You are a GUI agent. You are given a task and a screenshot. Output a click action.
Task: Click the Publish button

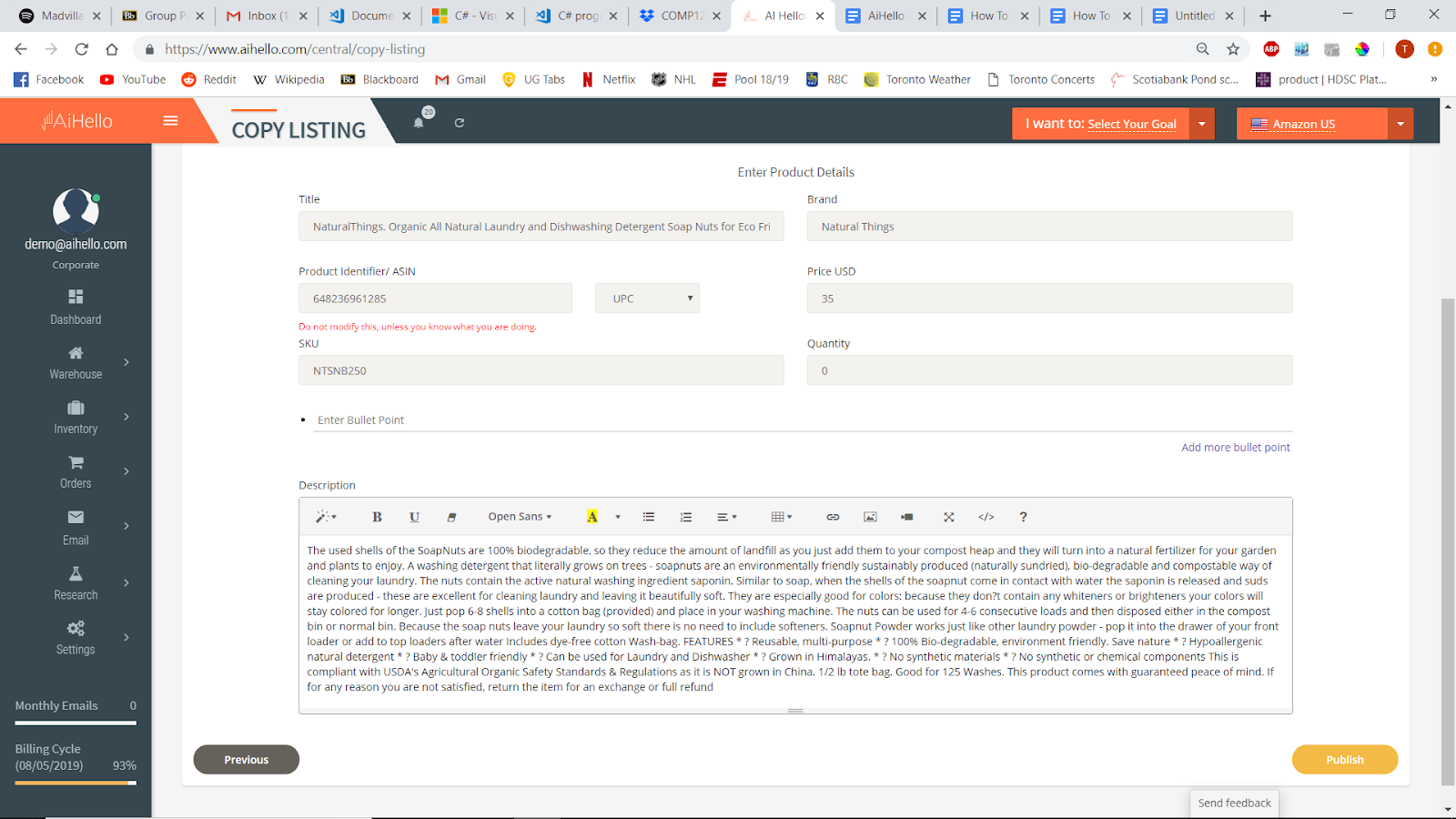(x=1345, y=760)
